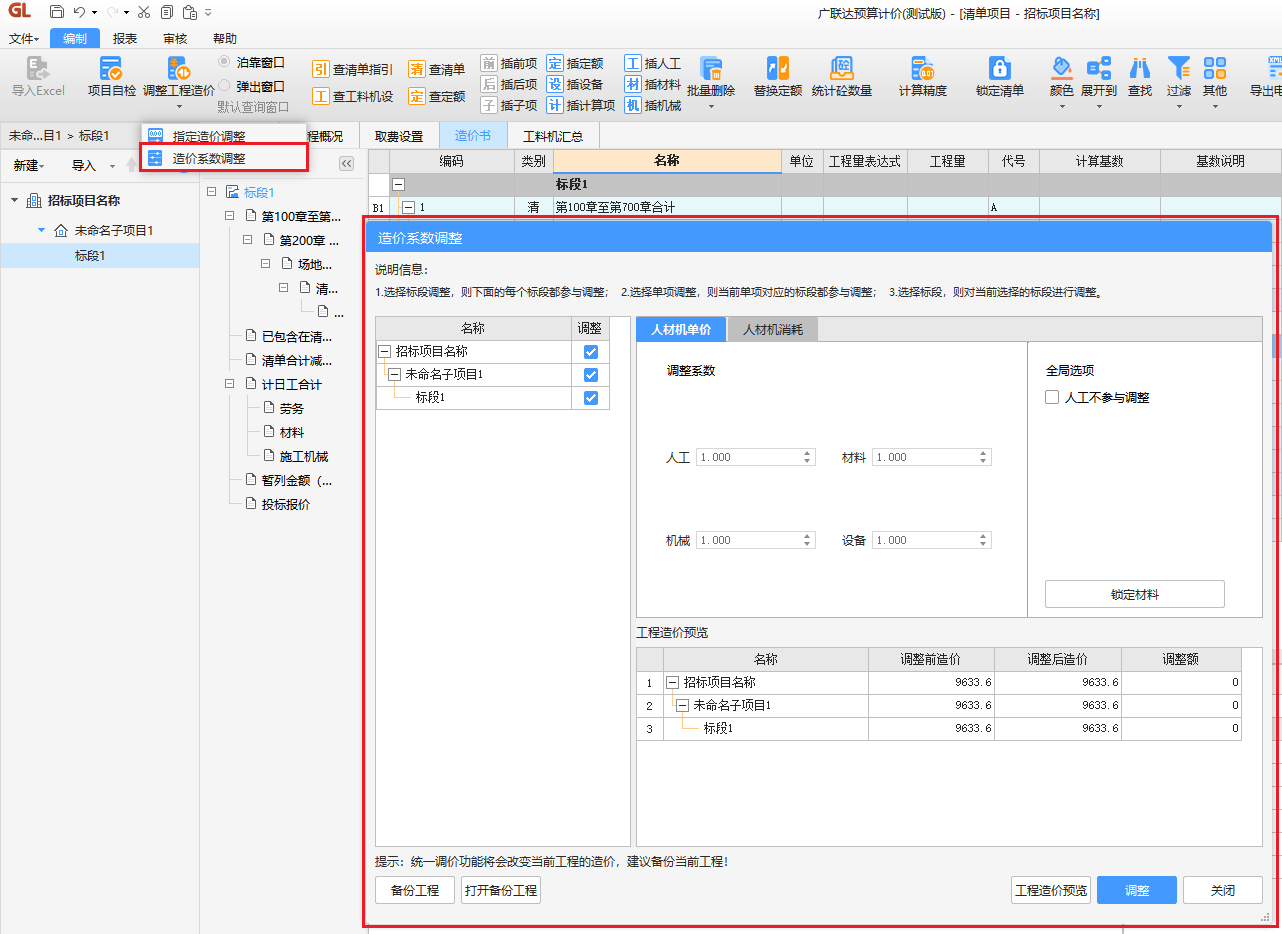Click the 统计砼数量 icon
The image size is (1282, 934).
[841, 68]
